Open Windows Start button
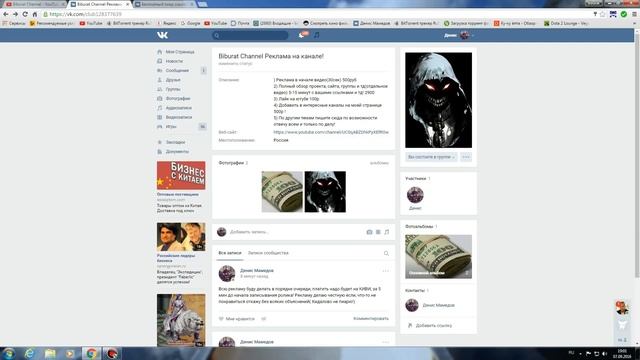 pyautogui.click(x=8, y=353)
